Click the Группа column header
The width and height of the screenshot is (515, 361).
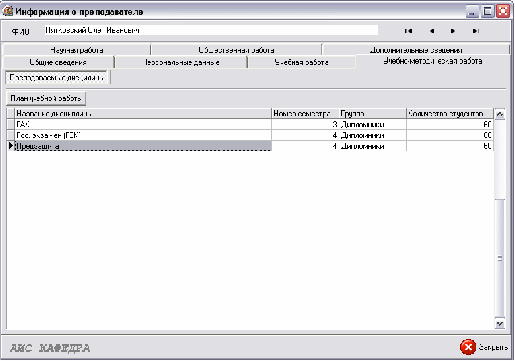(x=372, y=114)
